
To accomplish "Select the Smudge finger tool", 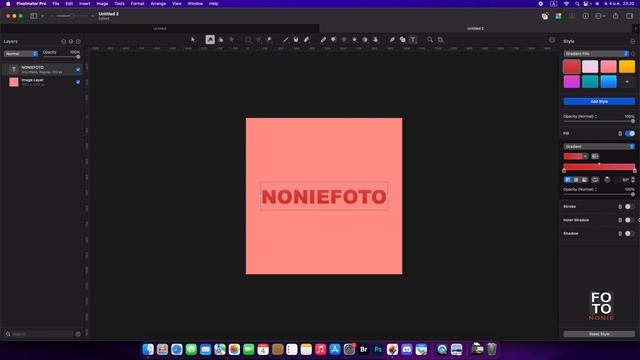I will click(375, 40).
